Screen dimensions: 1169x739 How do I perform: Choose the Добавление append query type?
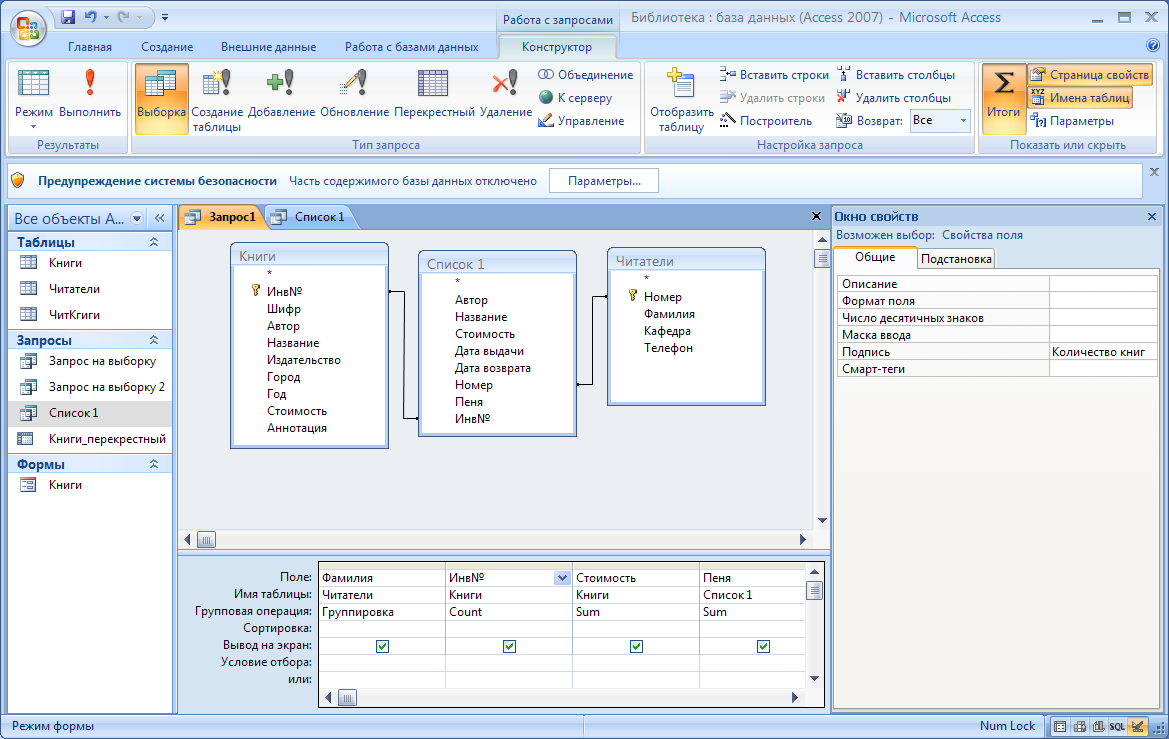[x=281, y=95]
